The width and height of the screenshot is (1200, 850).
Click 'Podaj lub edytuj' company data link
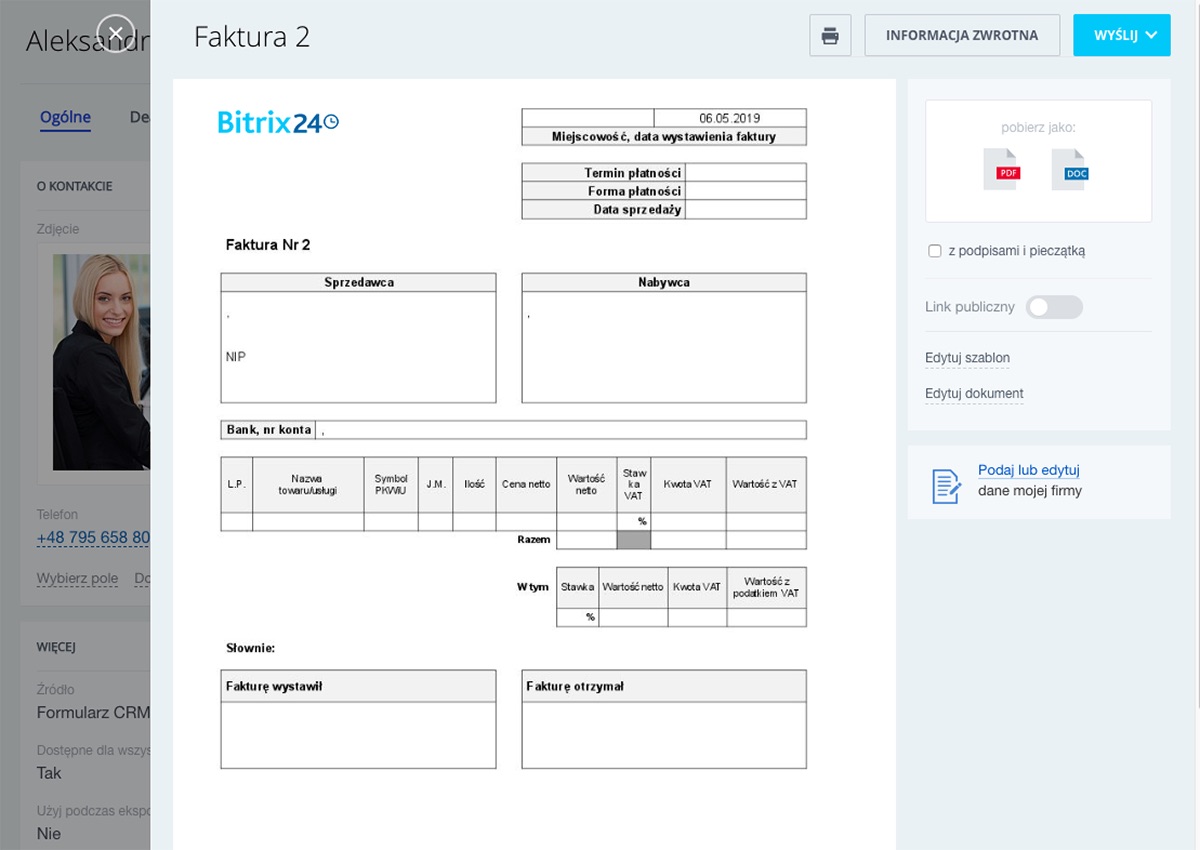click(1028, 470)
